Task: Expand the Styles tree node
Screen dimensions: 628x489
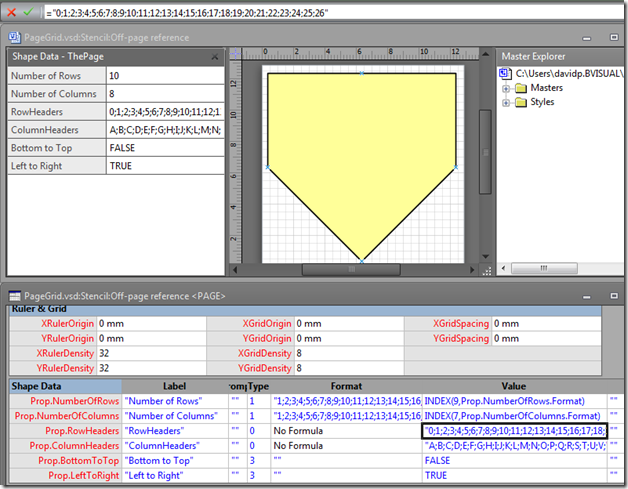Action: (x=507, y=102)
